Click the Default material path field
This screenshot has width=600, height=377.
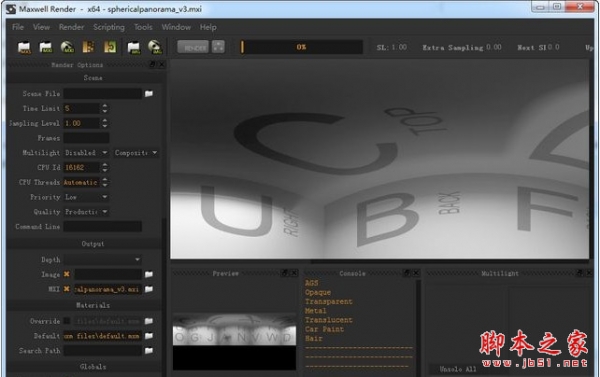pyautogui.click(x=103, y=336)
